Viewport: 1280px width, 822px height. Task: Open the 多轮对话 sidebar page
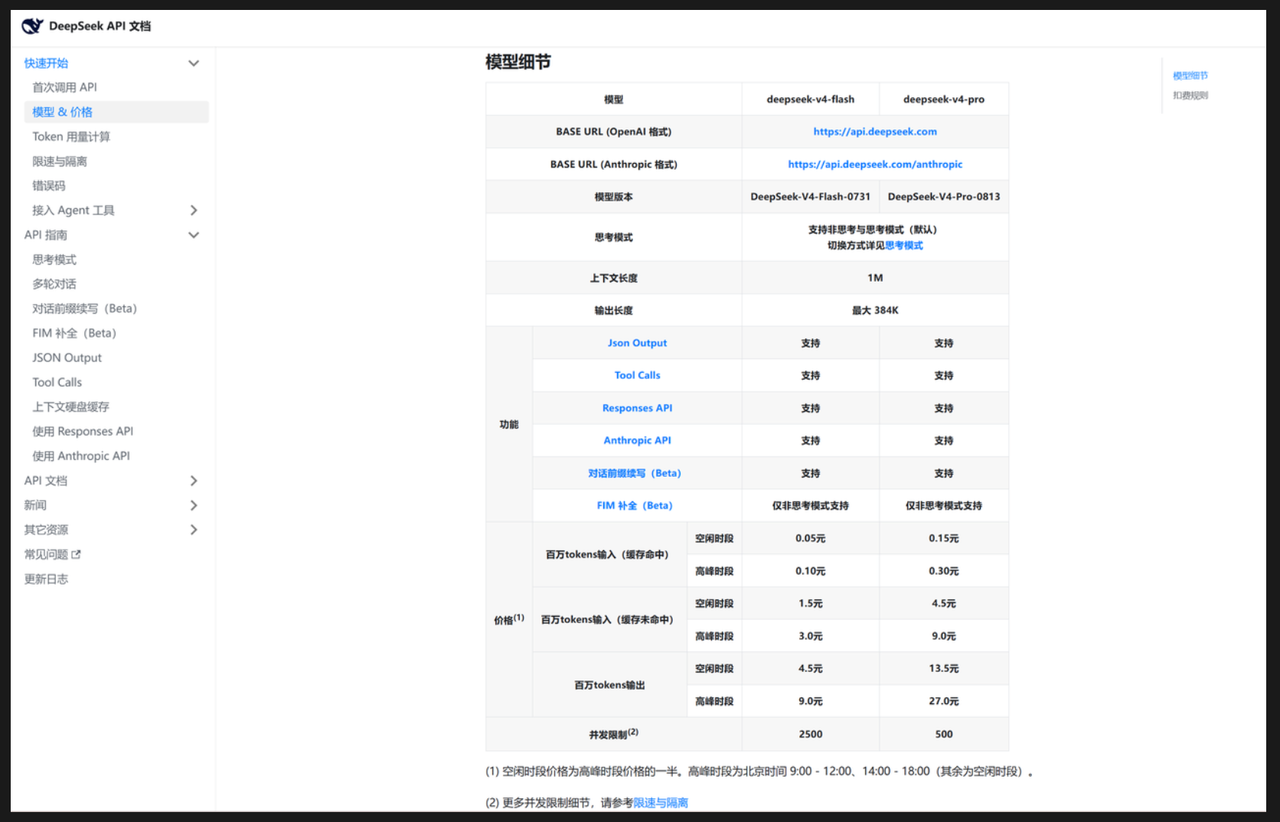pos(54,284)
